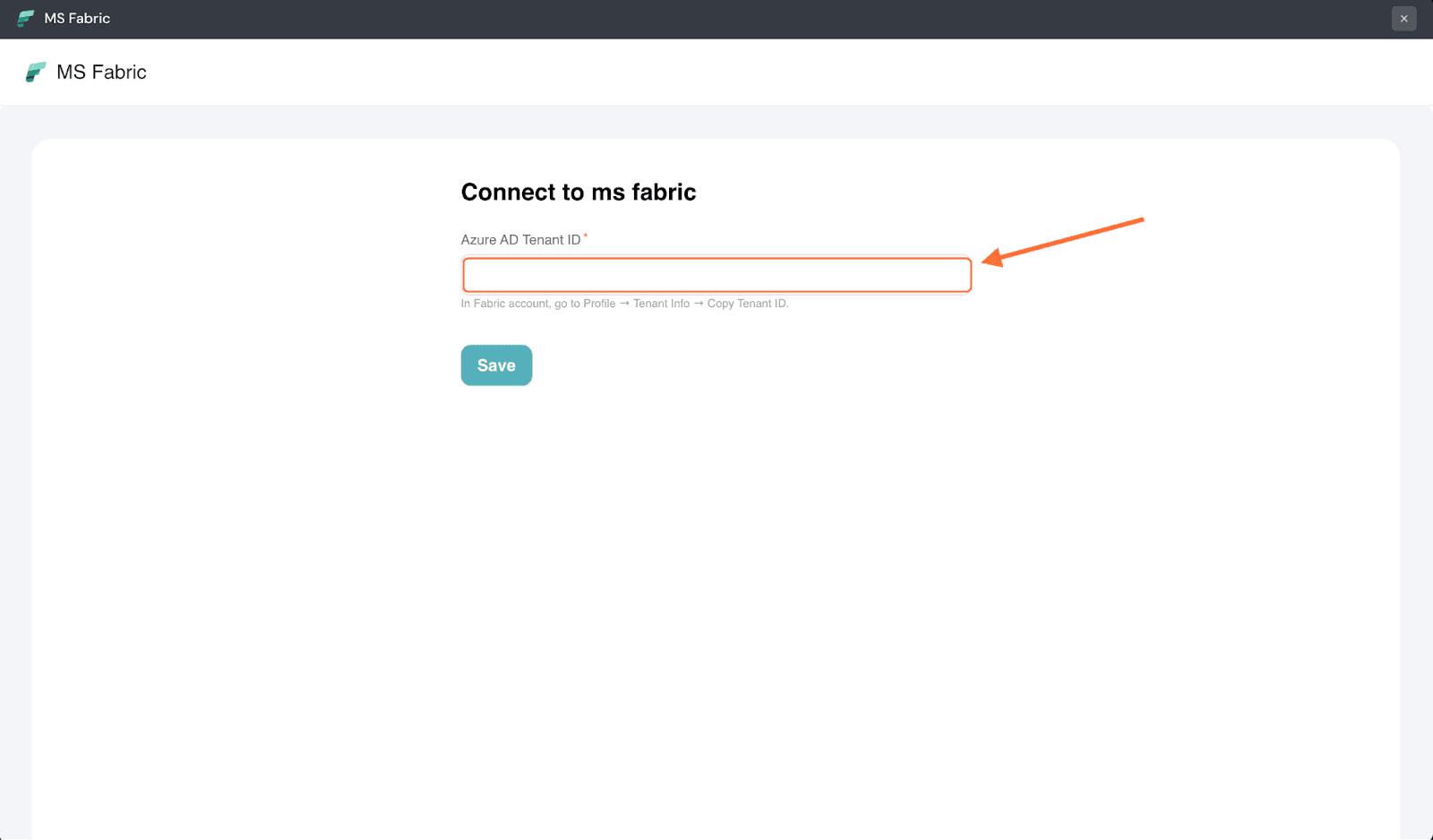1433x840 pixels.
Task: Click the 'MS Fabric' text in title bar
Action: tap(77, 18)
